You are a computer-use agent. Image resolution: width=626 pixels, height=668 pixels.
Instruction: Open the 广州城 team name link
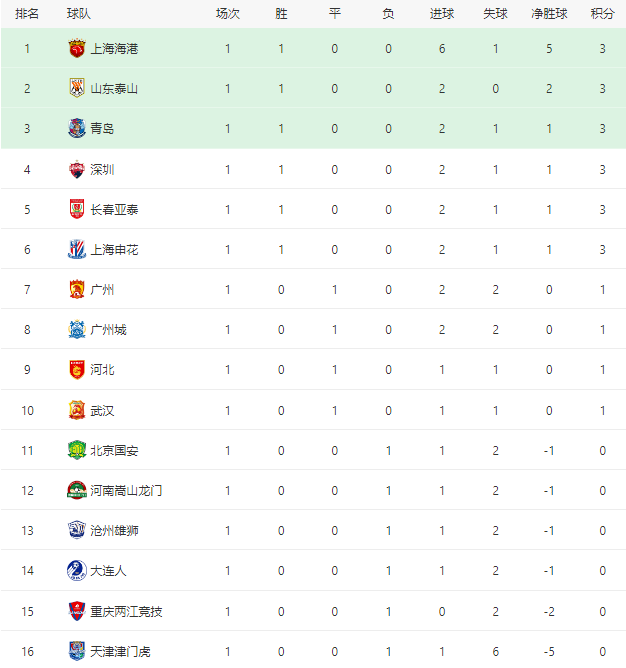coord(108,330)
